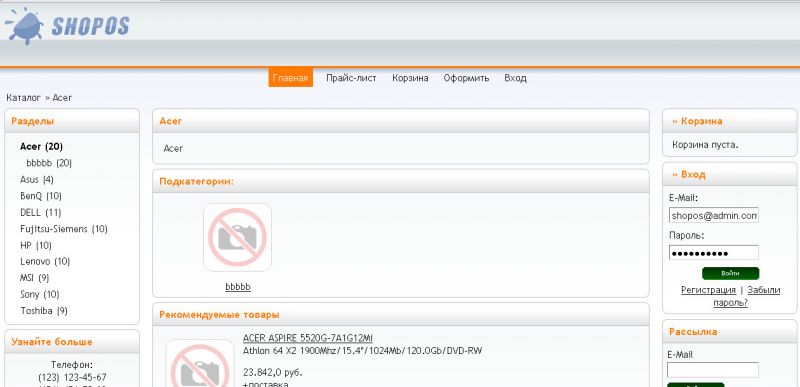This screenshot has height=387, width=800.
Task: Click the Athlon 64 X2 description text
Action: (362, 351)
